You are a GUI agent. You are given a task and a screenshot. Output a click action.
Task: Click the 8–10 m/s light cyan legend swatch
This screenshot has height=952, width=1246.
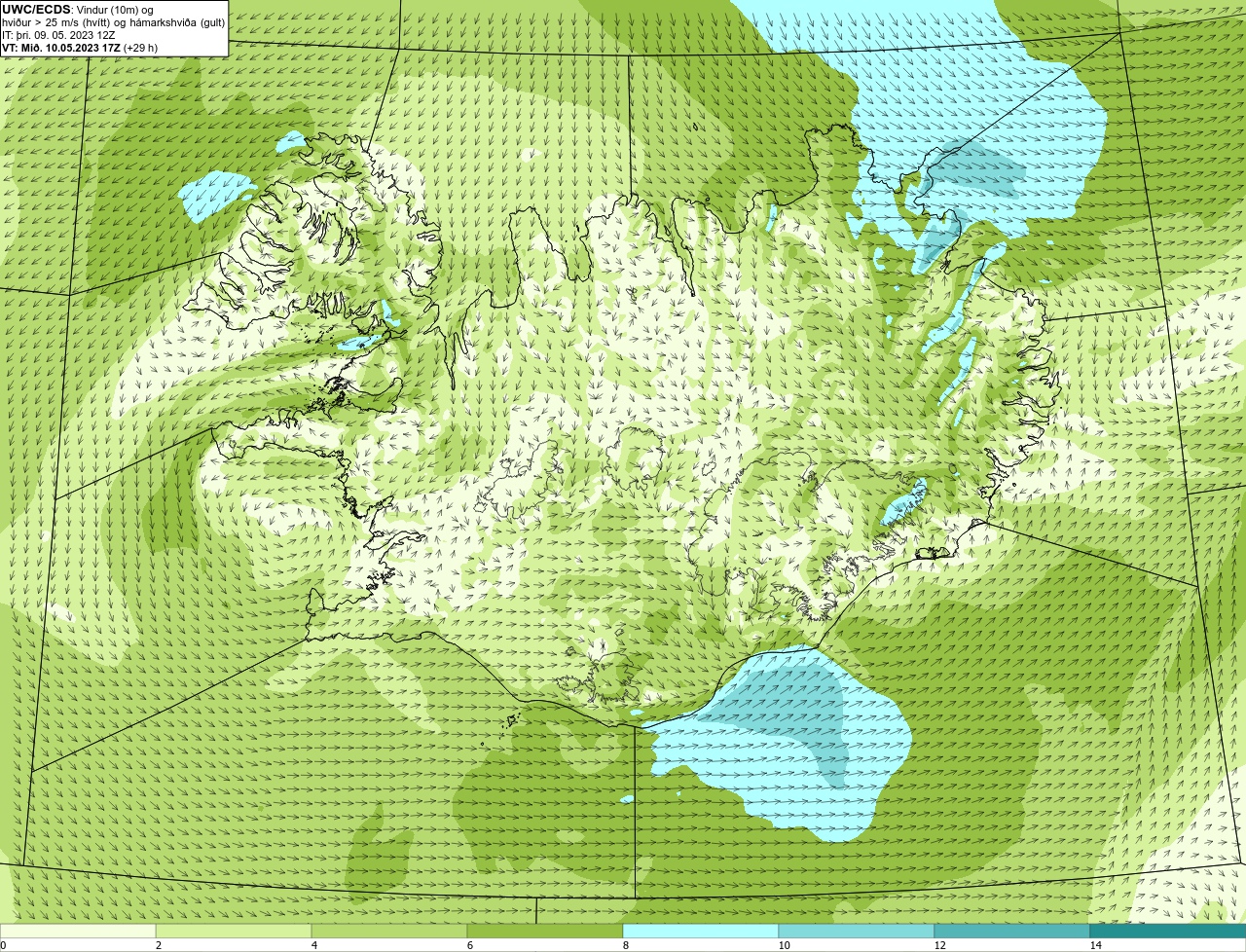tap(701, 931)
